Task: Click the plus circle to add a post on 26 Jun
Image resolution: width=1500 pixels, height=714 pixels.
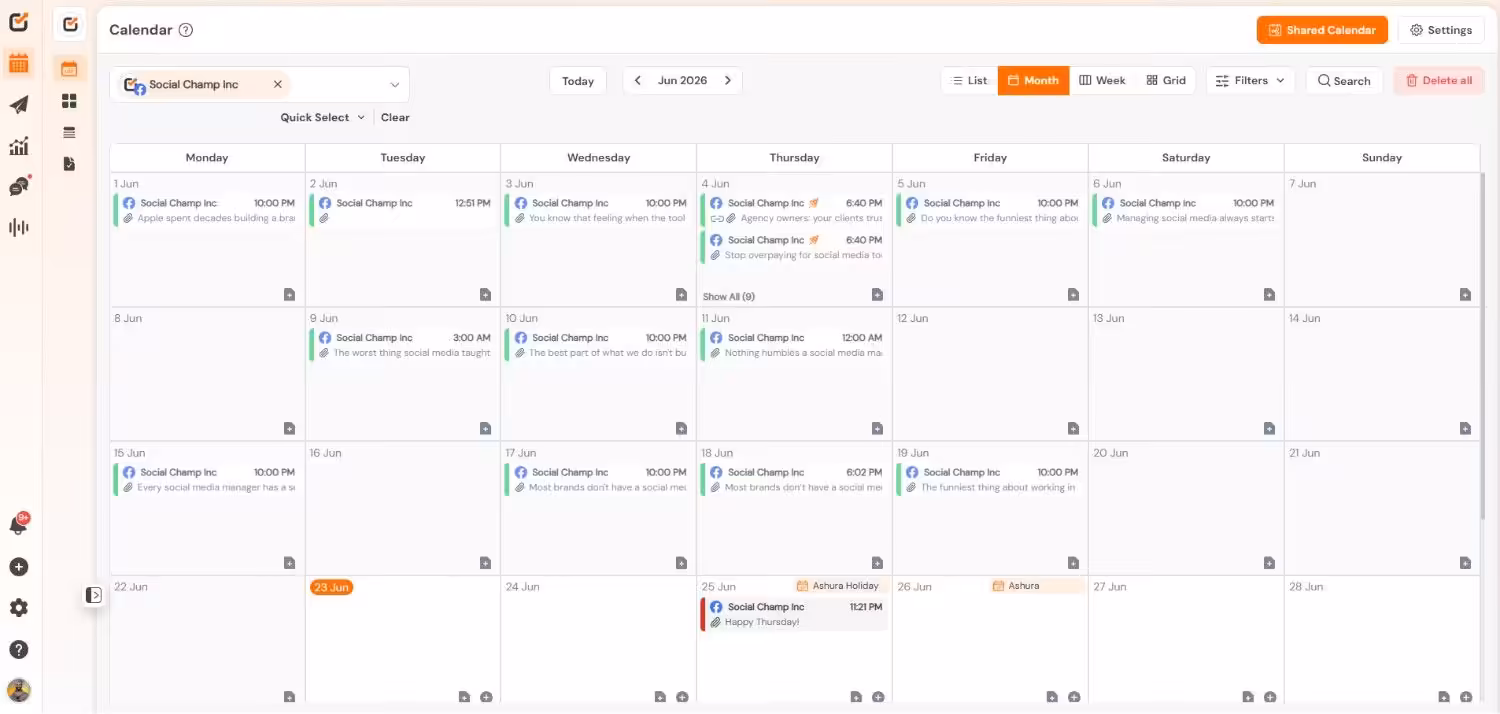Action: (1074, 697)
